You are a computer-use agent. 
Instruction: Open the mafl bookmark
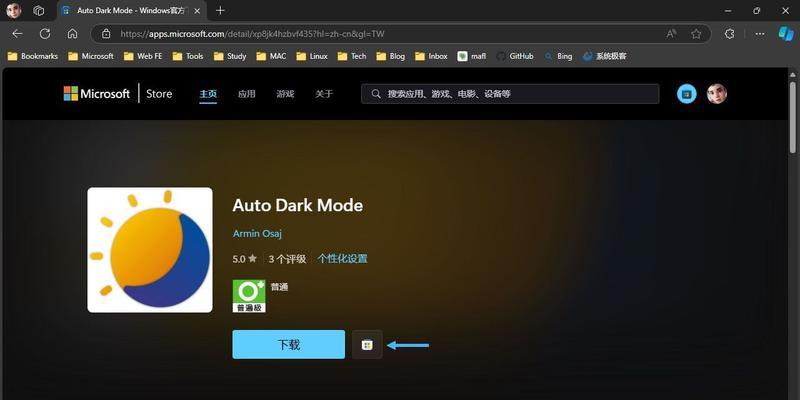(x=472, y=56)
